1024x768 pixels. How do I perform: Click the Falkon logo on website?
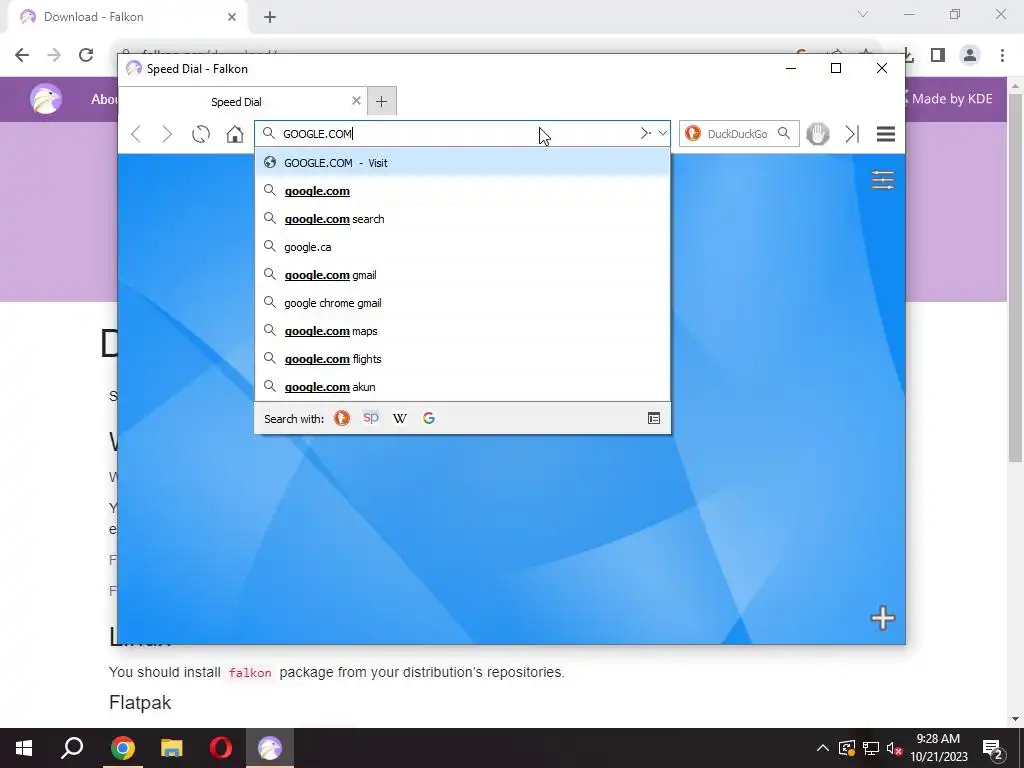pos(46,99)
